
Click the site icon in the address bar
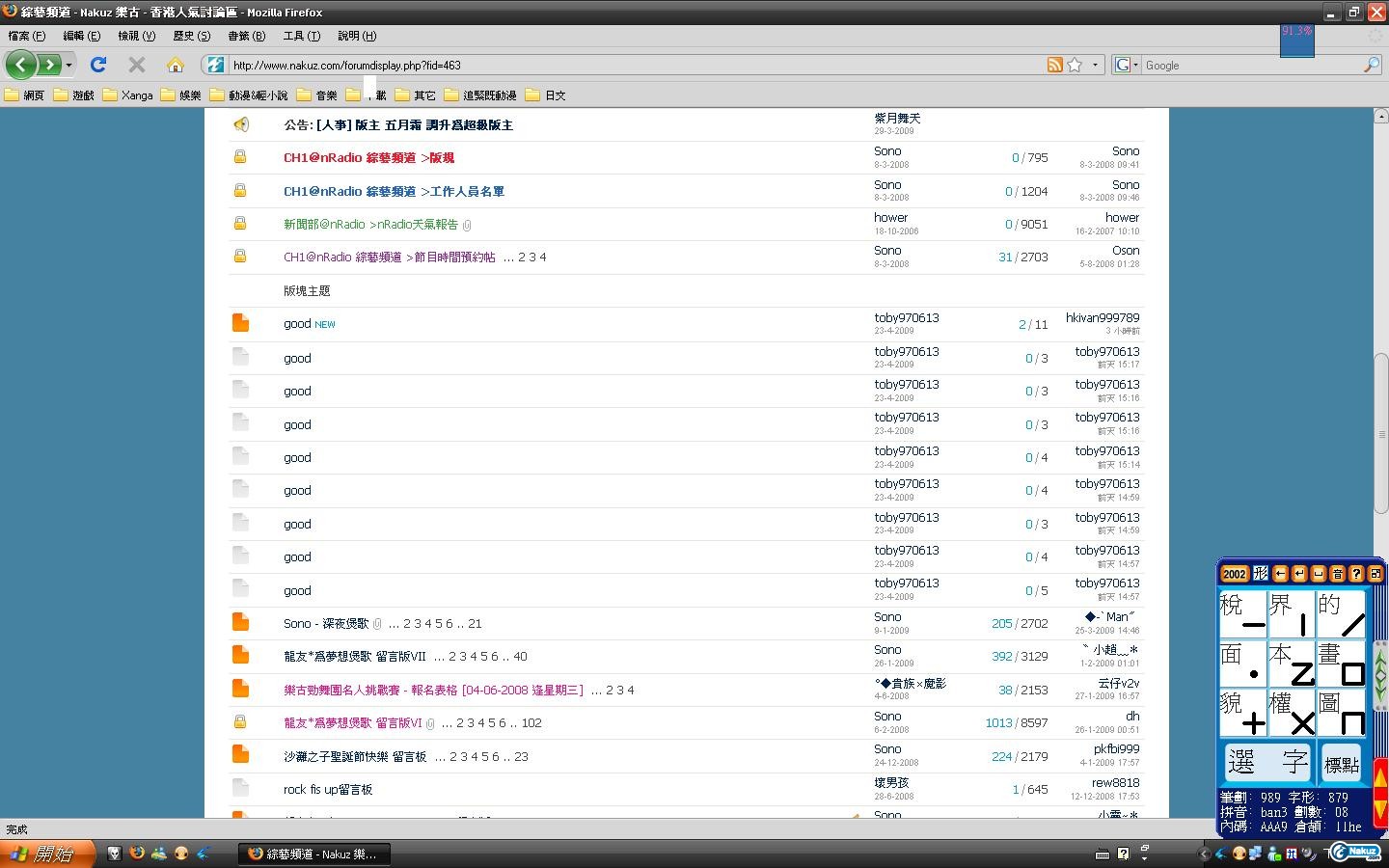click(x=215, y=65)
